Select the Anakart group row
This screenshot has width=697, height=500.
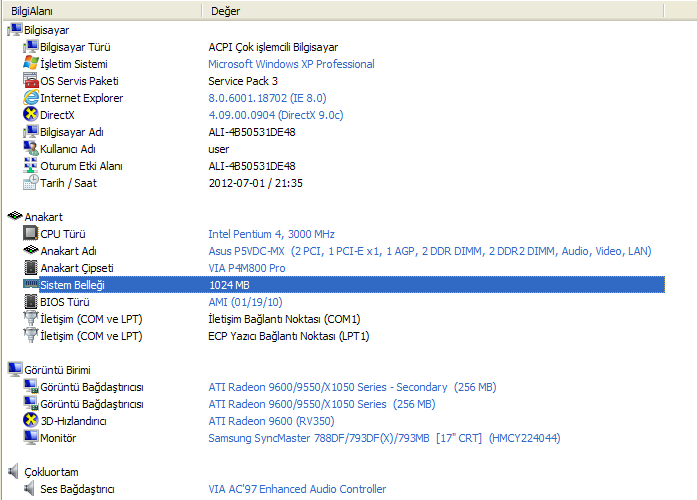(x=44, y=217)
